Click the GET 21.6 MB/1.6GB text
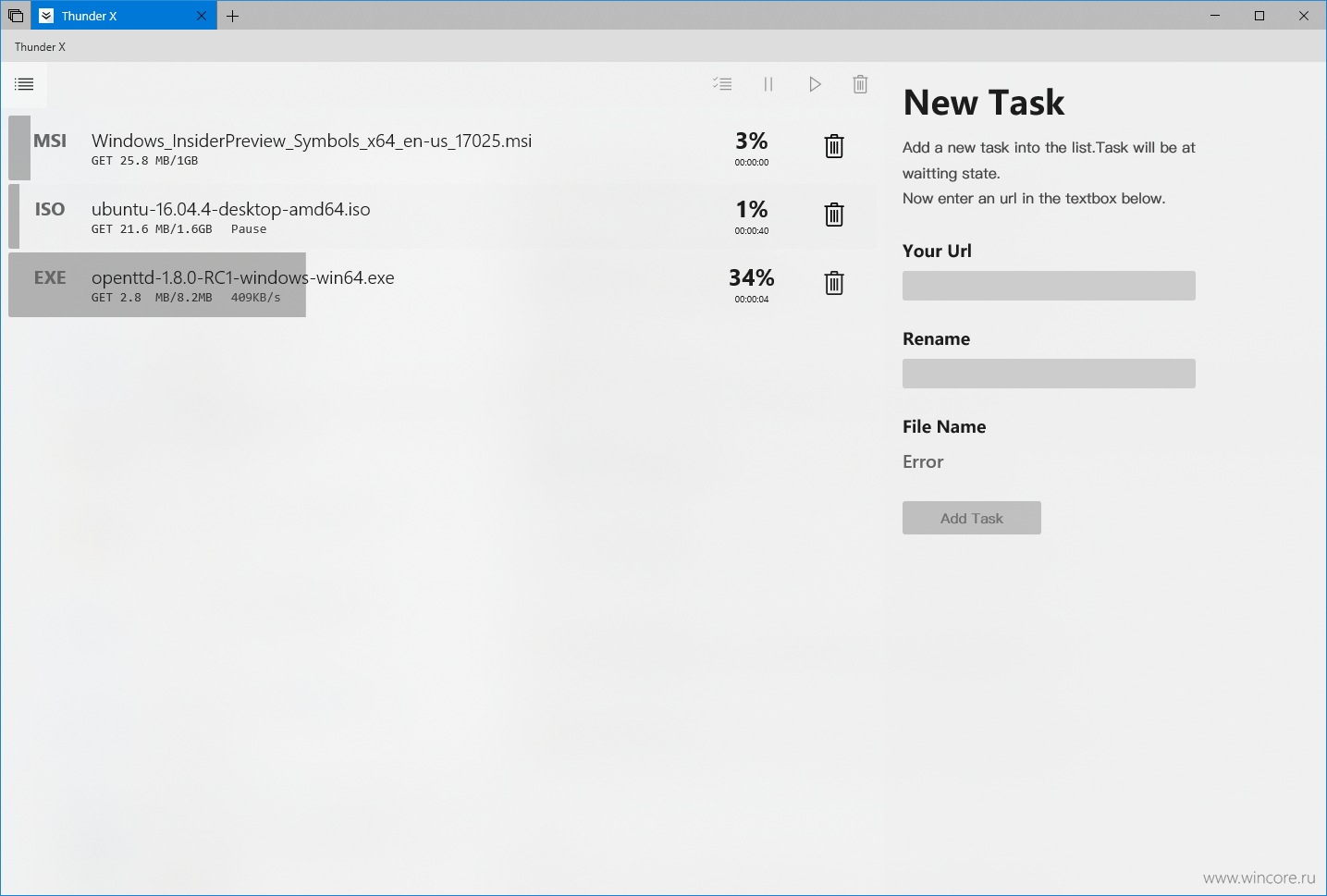This screenshot has height=896, width=1327. tap(152, 229)
